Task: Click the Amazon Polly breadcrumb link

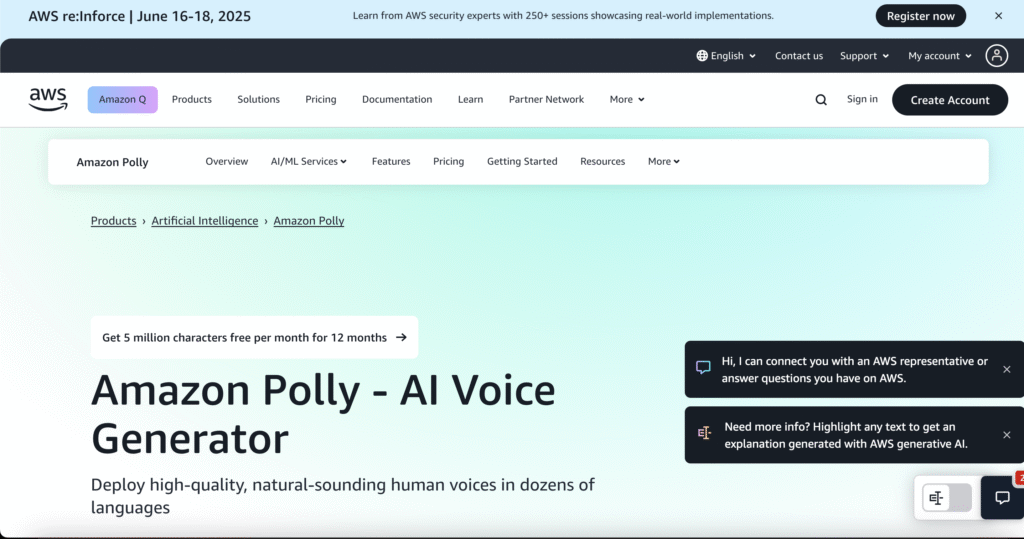Action: [309, 221]
